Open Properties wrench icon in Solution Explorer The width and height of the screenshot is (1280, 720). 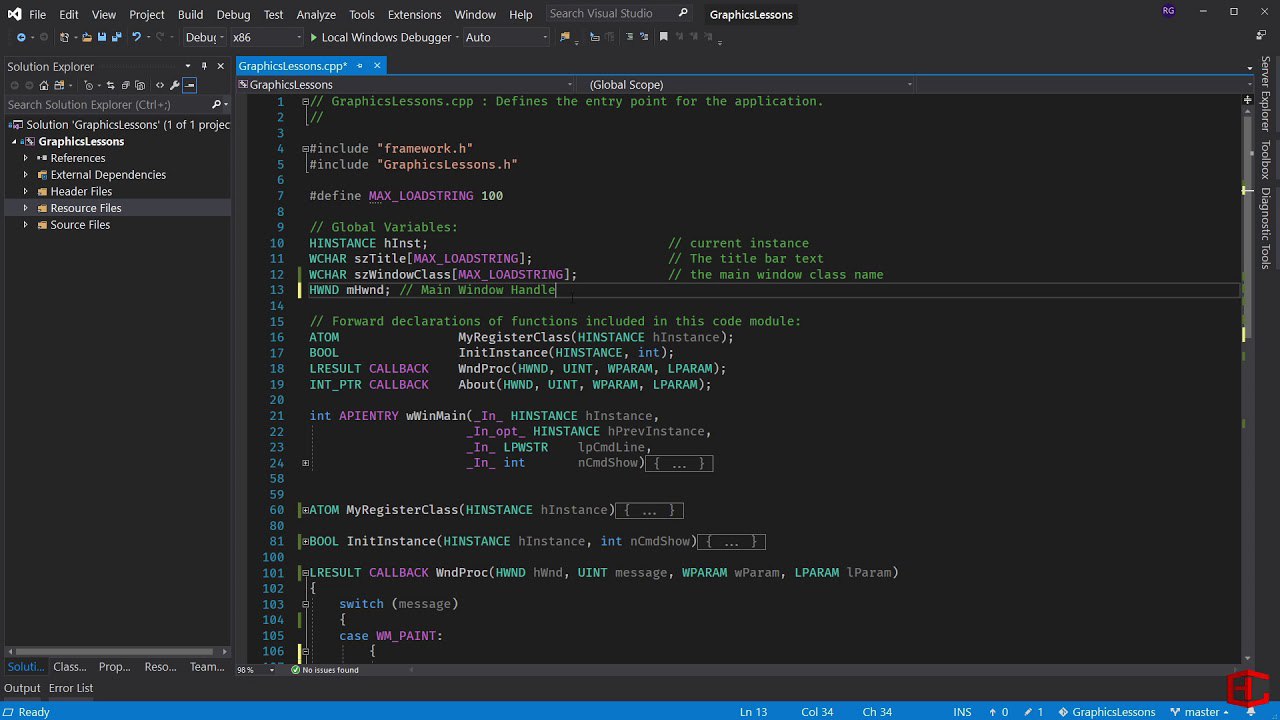click(174, 85)
